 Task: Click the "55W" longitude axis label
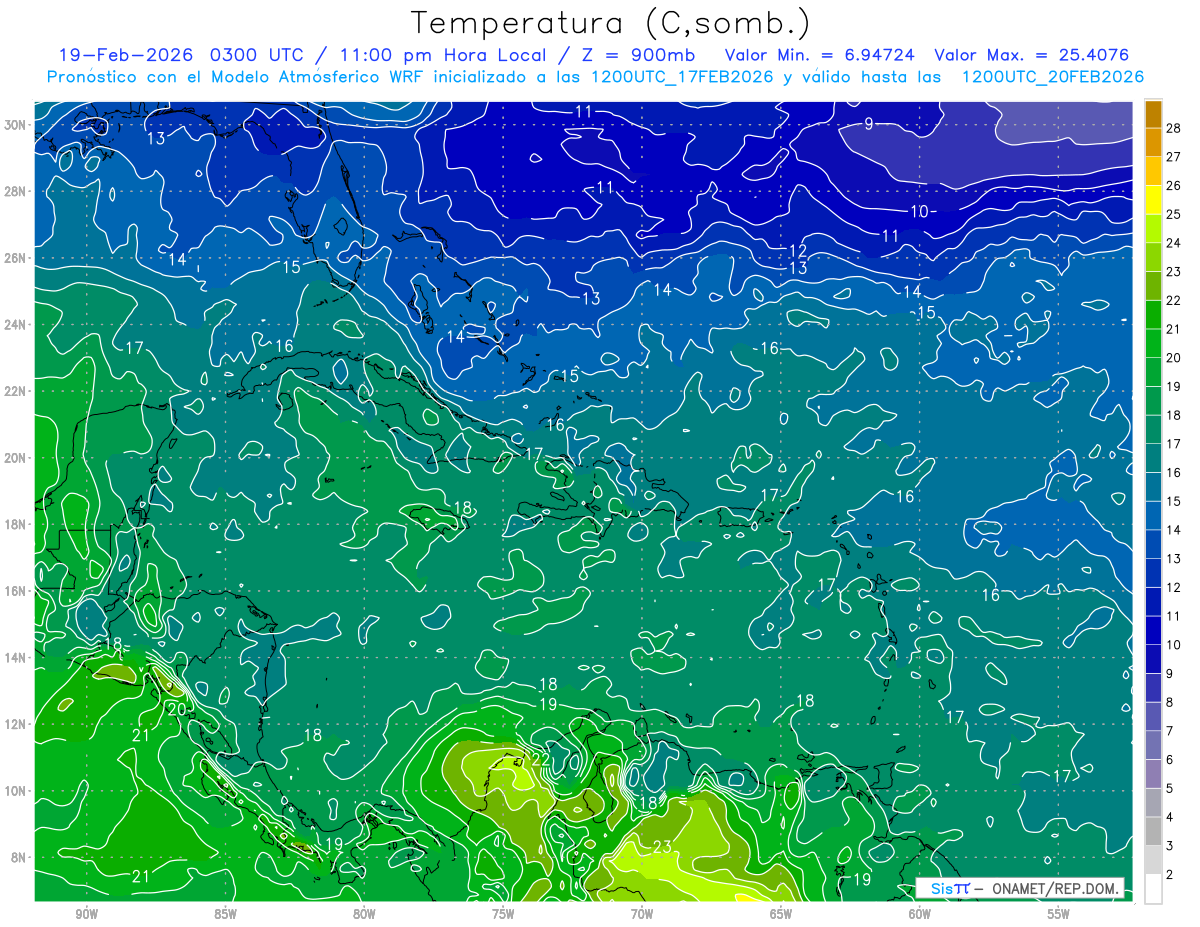[x=1059, y=914]
